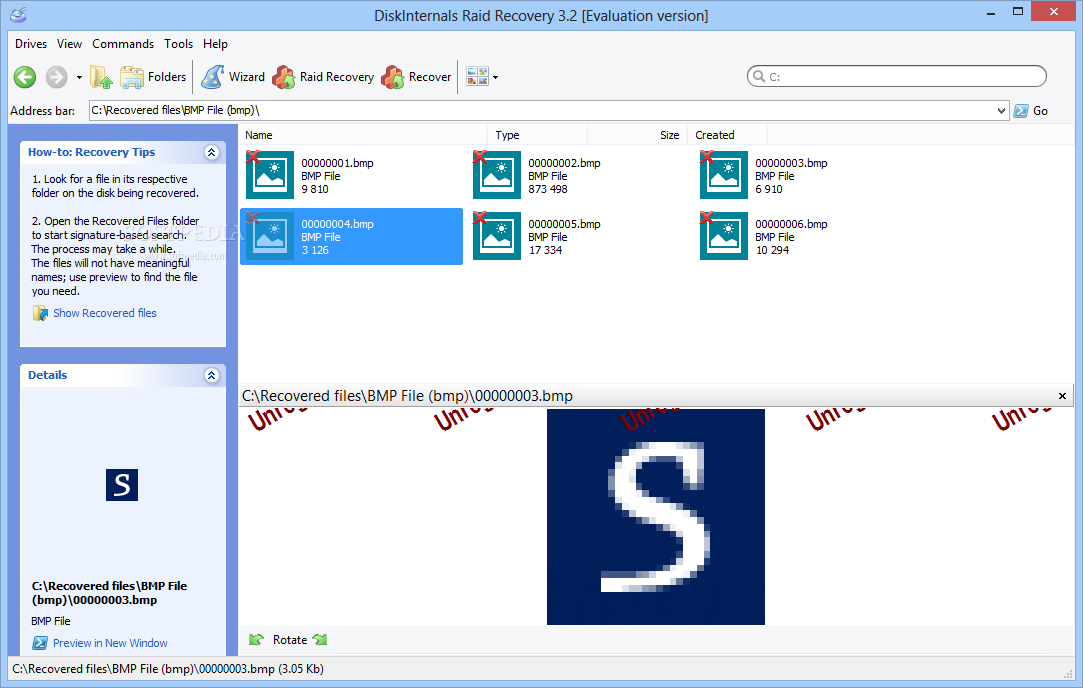This screenshot has width=1083, height=688.
Task: Toggle the Folders pane
Action: (x=153, y=77)
